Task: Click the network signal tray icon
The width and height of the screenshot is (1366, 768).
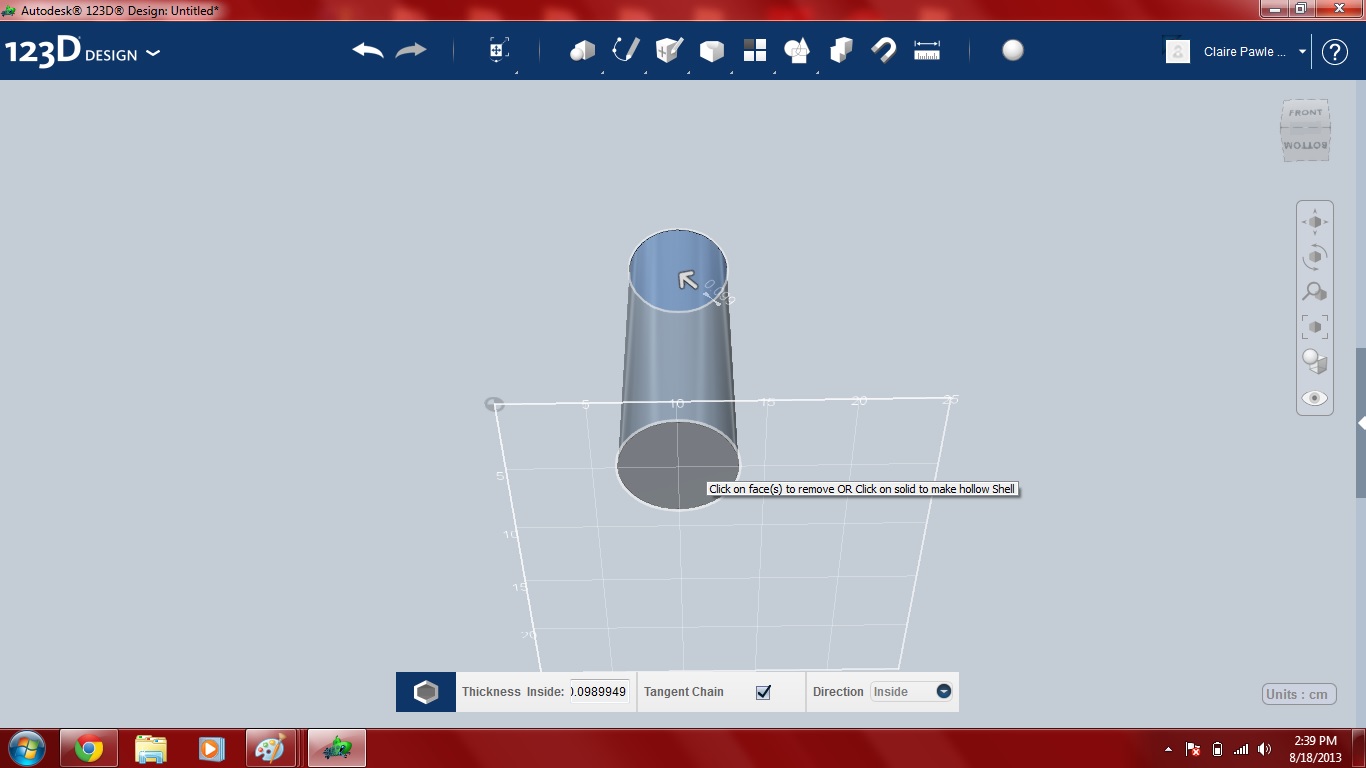Action: [1241, 749]
